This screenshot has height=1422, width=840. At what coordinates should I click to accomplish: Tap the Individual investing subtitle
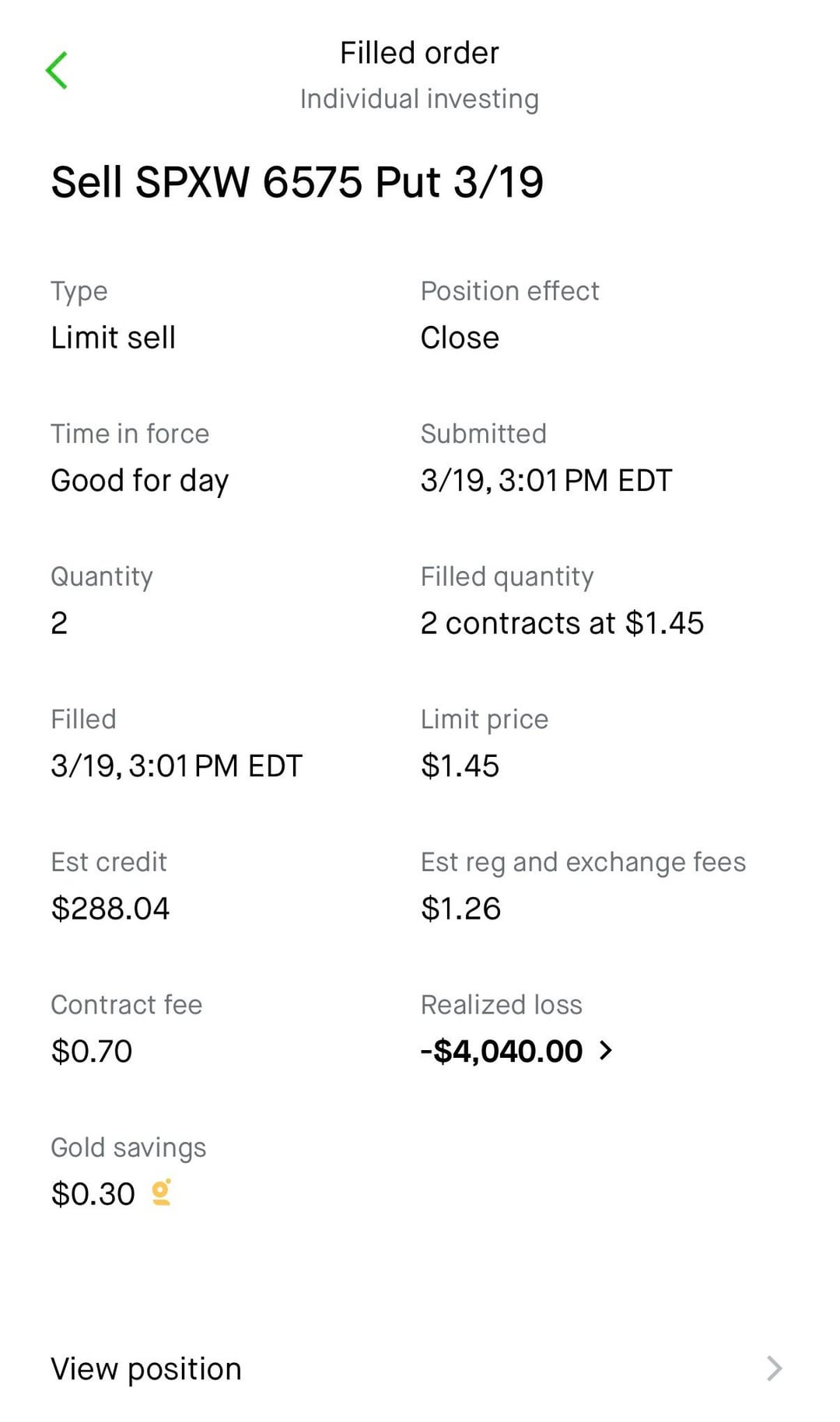click(x=419, y=99)
